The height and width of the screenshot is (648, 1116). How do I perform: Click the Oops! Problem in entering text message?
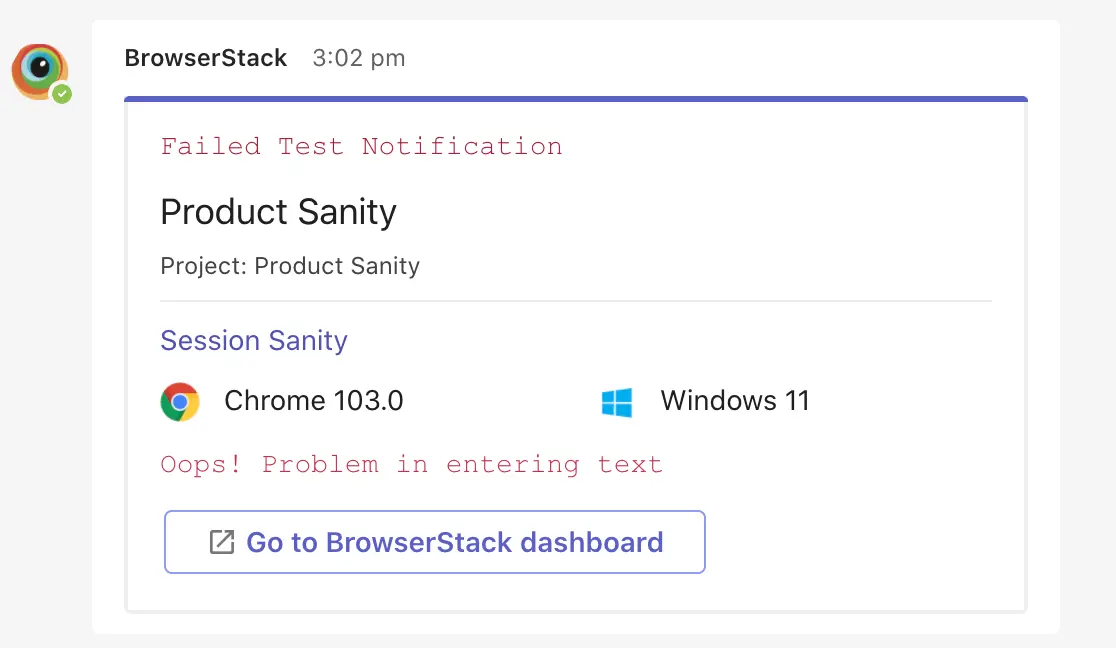click(411, 465)
